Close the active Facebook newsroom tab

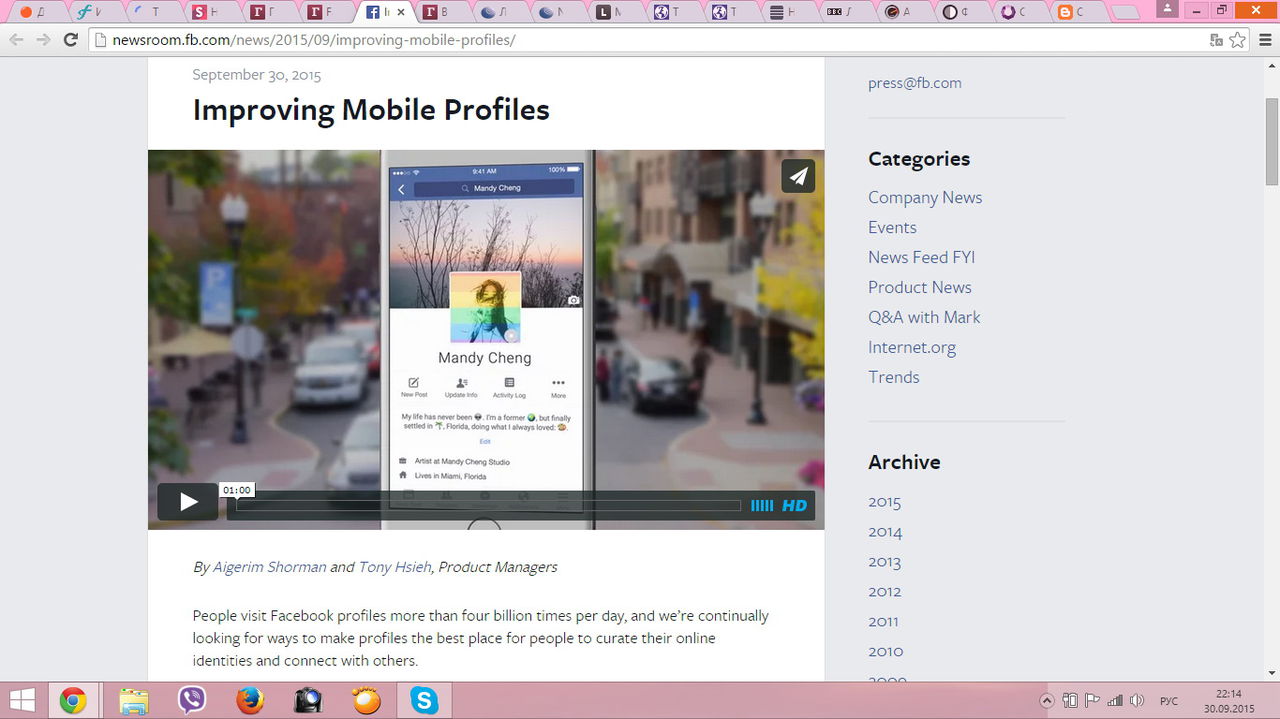(401, 12)
